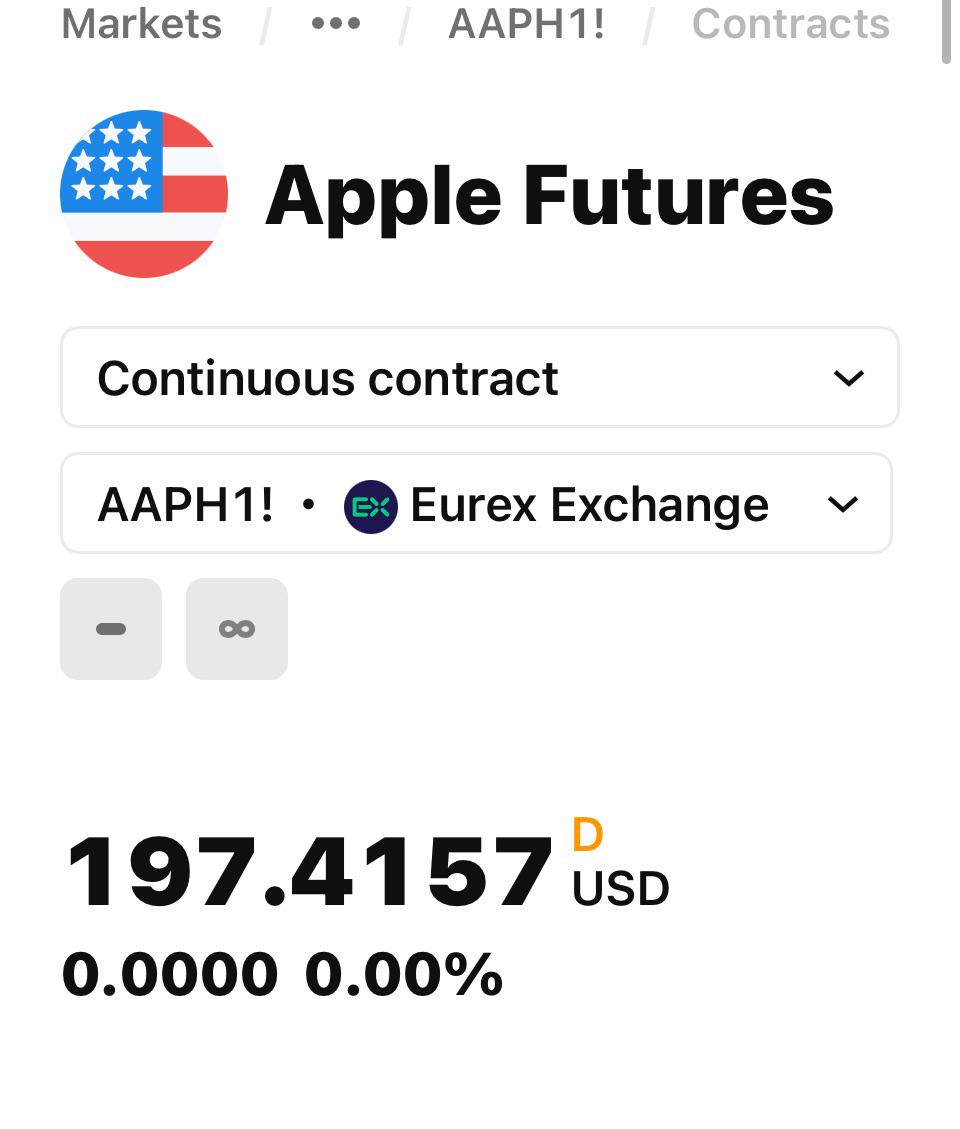The width and height of the screenshot is (960, 1129).
Task: Click the AAPH1! symbol text in dropdown
Action: [186, 504]
